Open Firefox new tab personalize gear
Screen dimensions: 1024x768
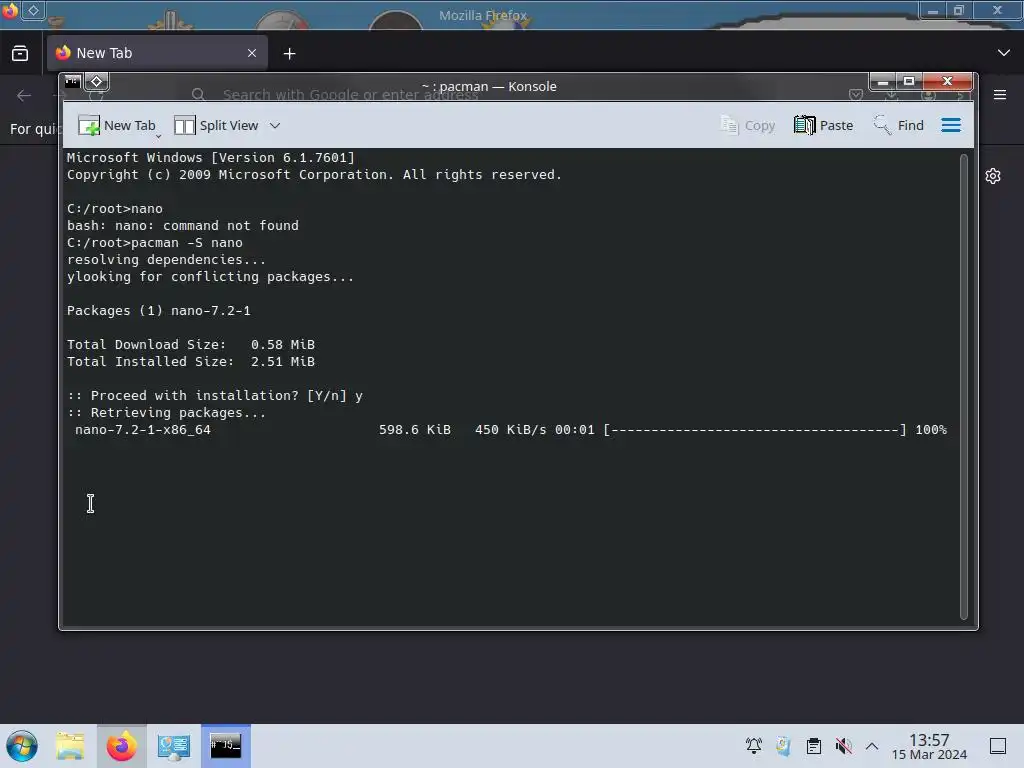pos(993,176)
